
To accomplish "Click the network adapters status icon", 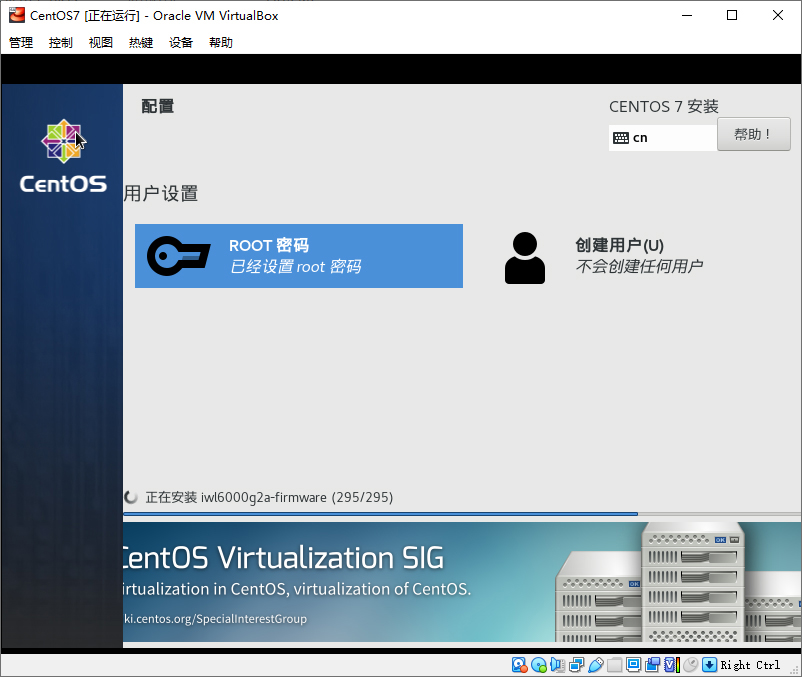I will [574, 664].
